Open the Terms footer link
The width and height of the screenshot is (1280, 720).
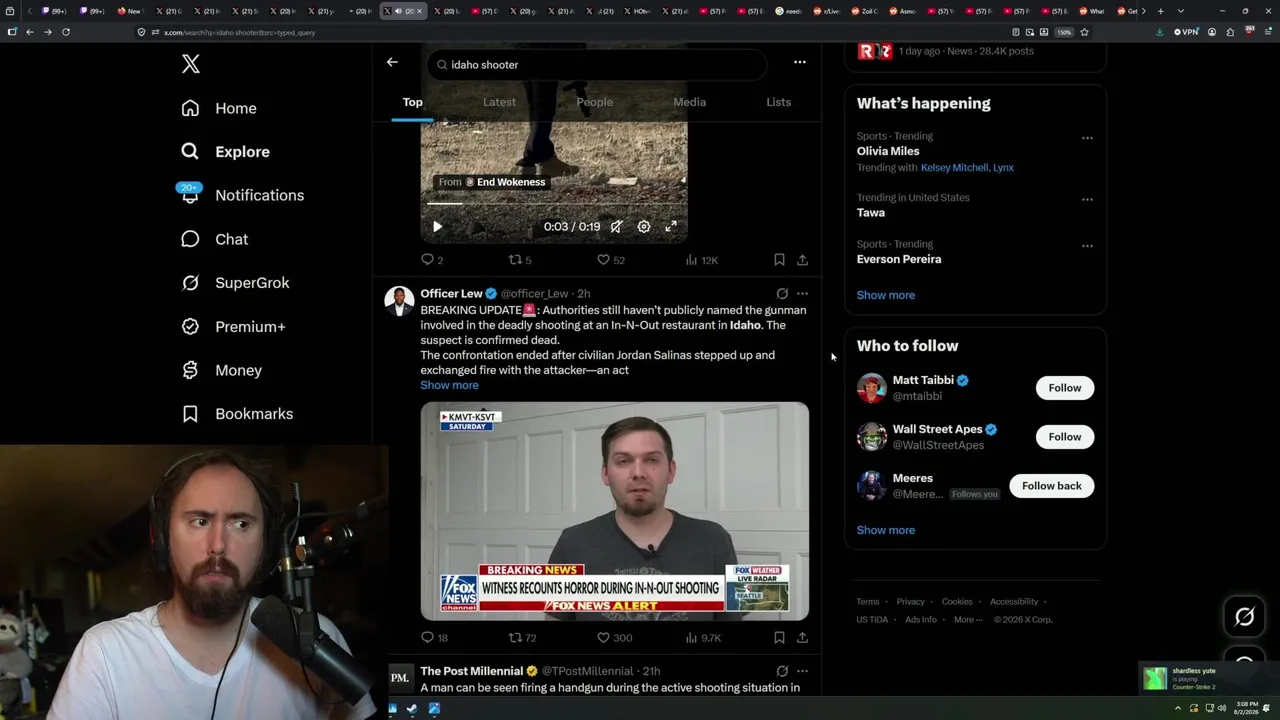868,602
